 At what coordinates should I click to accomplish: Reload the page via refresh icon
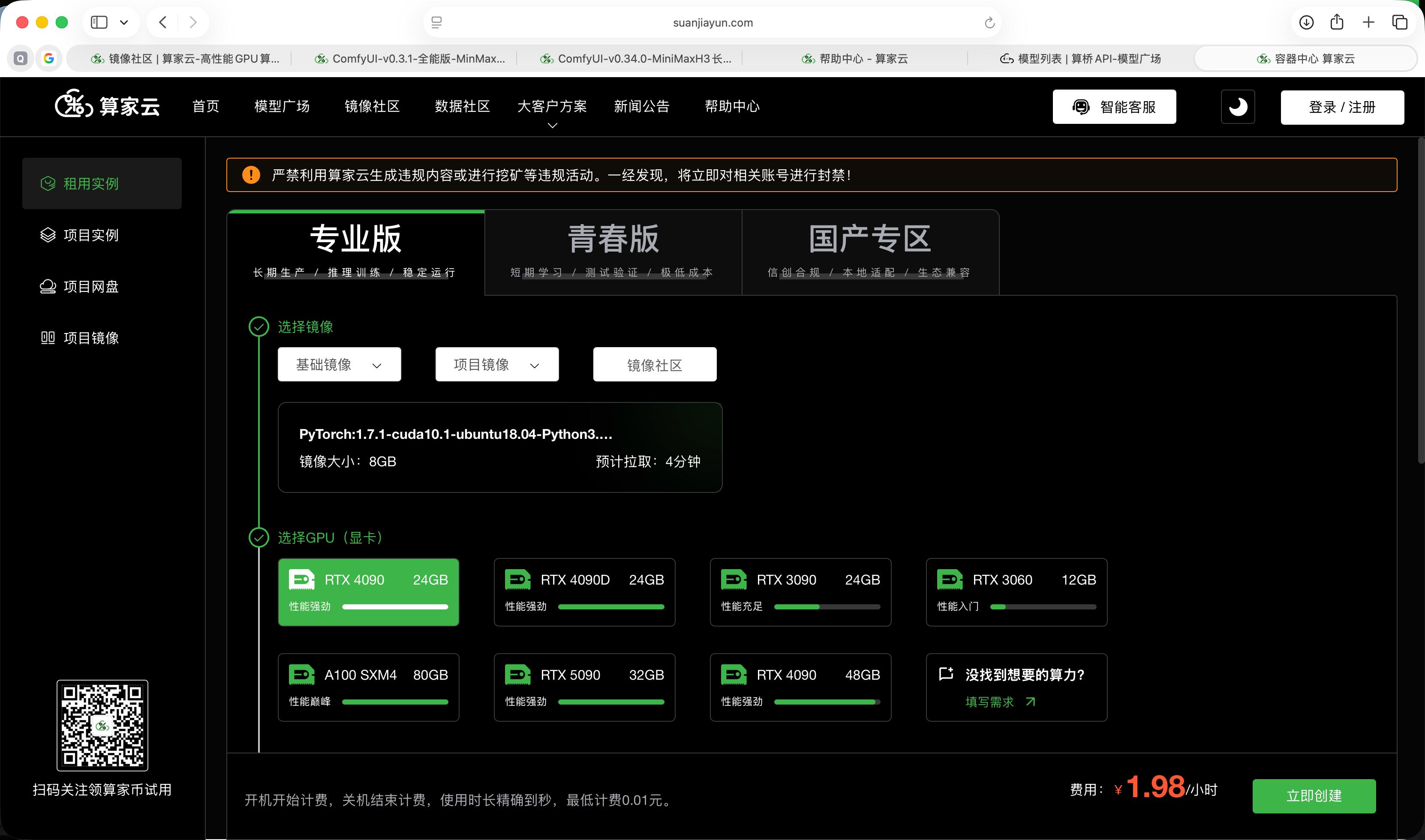(x=989, y=23)
